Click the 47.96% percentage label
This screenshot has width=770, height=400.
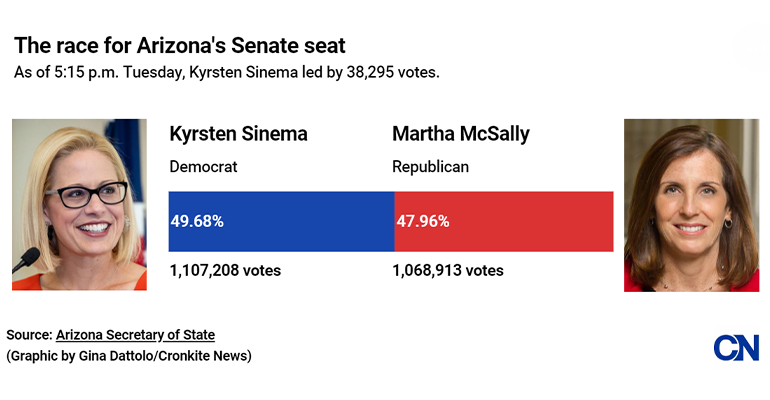pyautogui.click(x=421, y=221)
